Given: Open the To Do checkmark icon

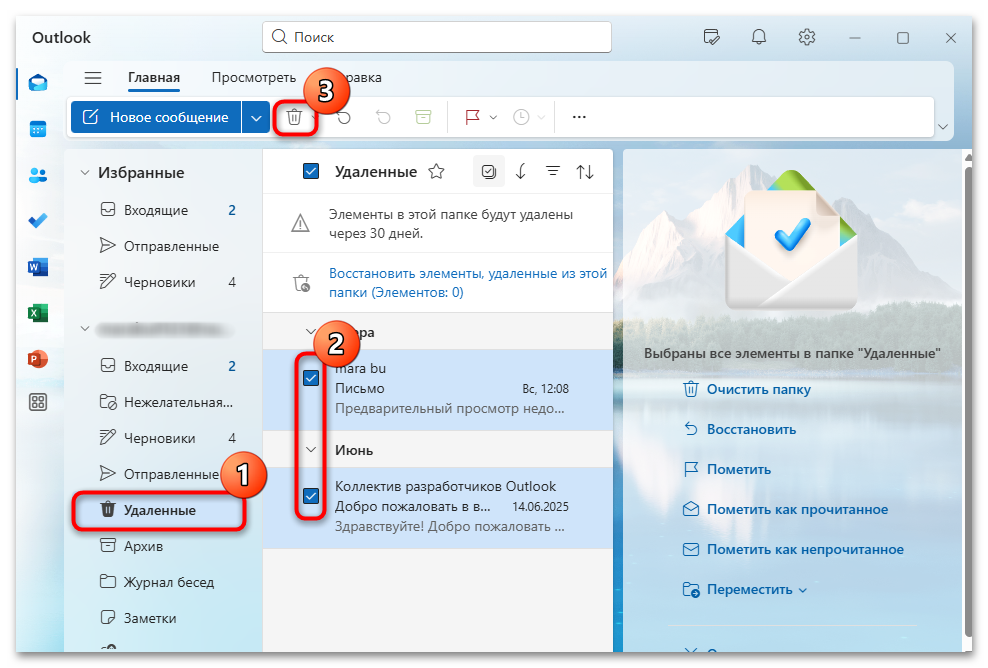Looking at the screenshot, I should tap(38, 221).
